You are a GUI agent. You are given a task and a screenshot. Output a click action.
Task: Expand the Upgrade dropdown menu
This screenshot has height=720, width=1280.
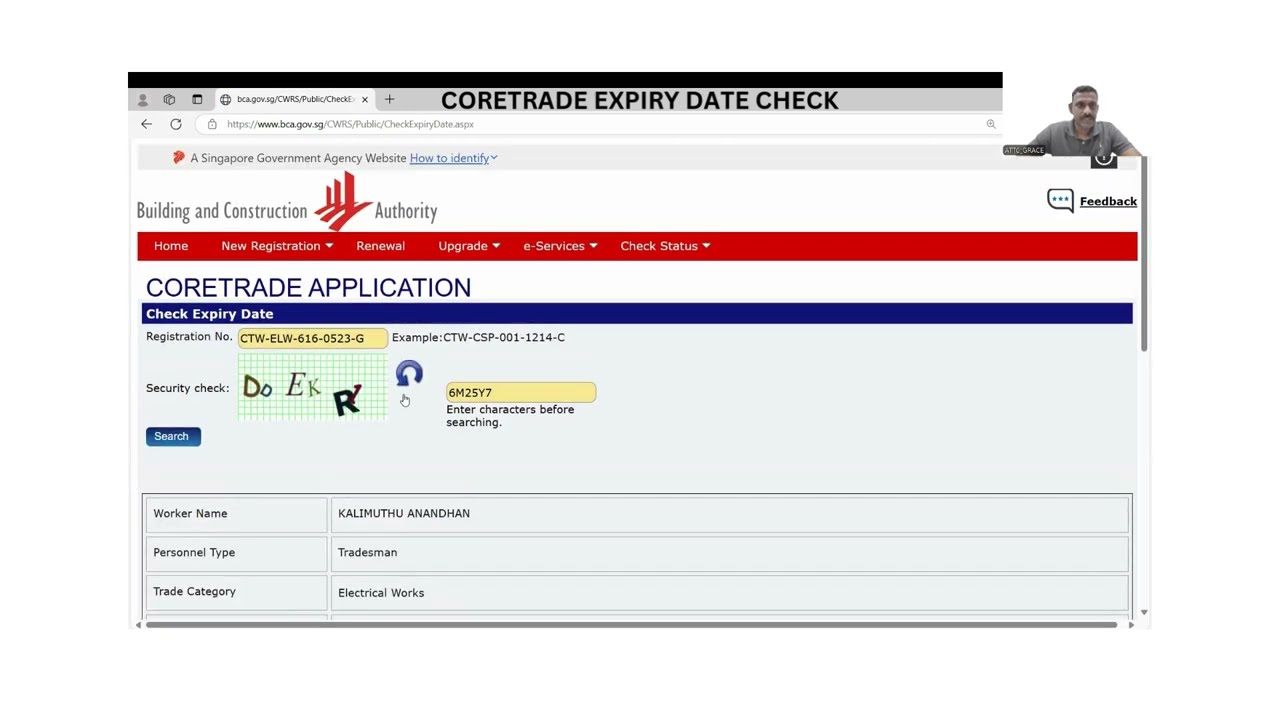[x=469, y=246]
